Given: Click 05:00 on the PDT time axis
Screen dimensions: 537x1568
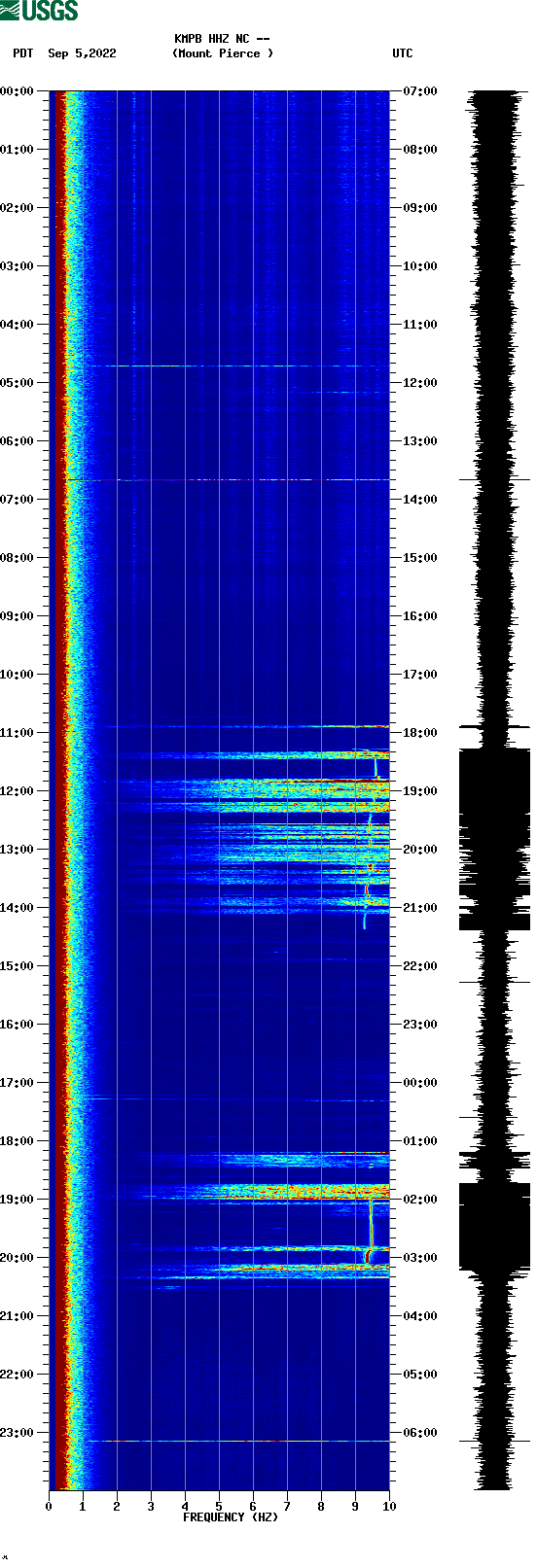Looking at the screenshot, I should click(x=18, y=383).
